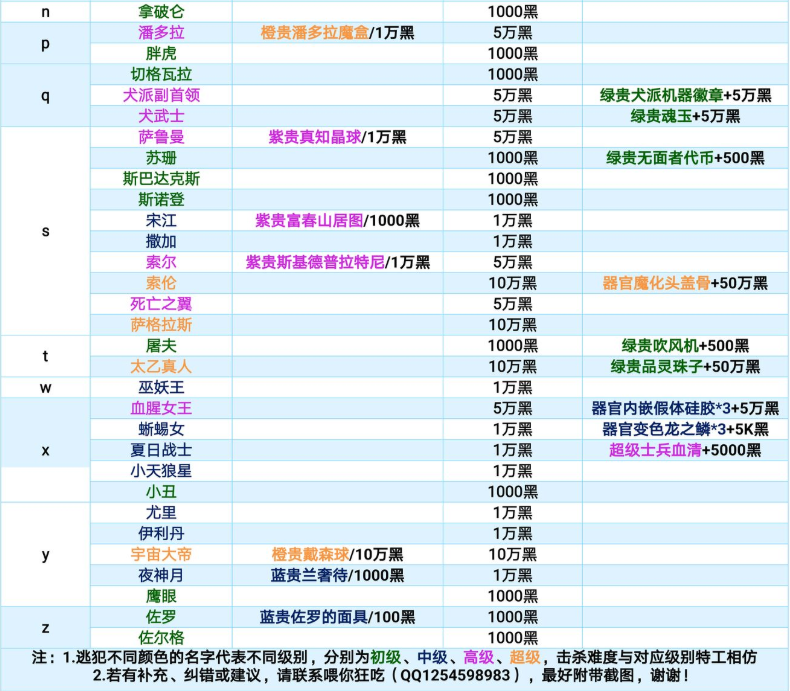Select the 蜥蜴女 cell

pos(161,429)
